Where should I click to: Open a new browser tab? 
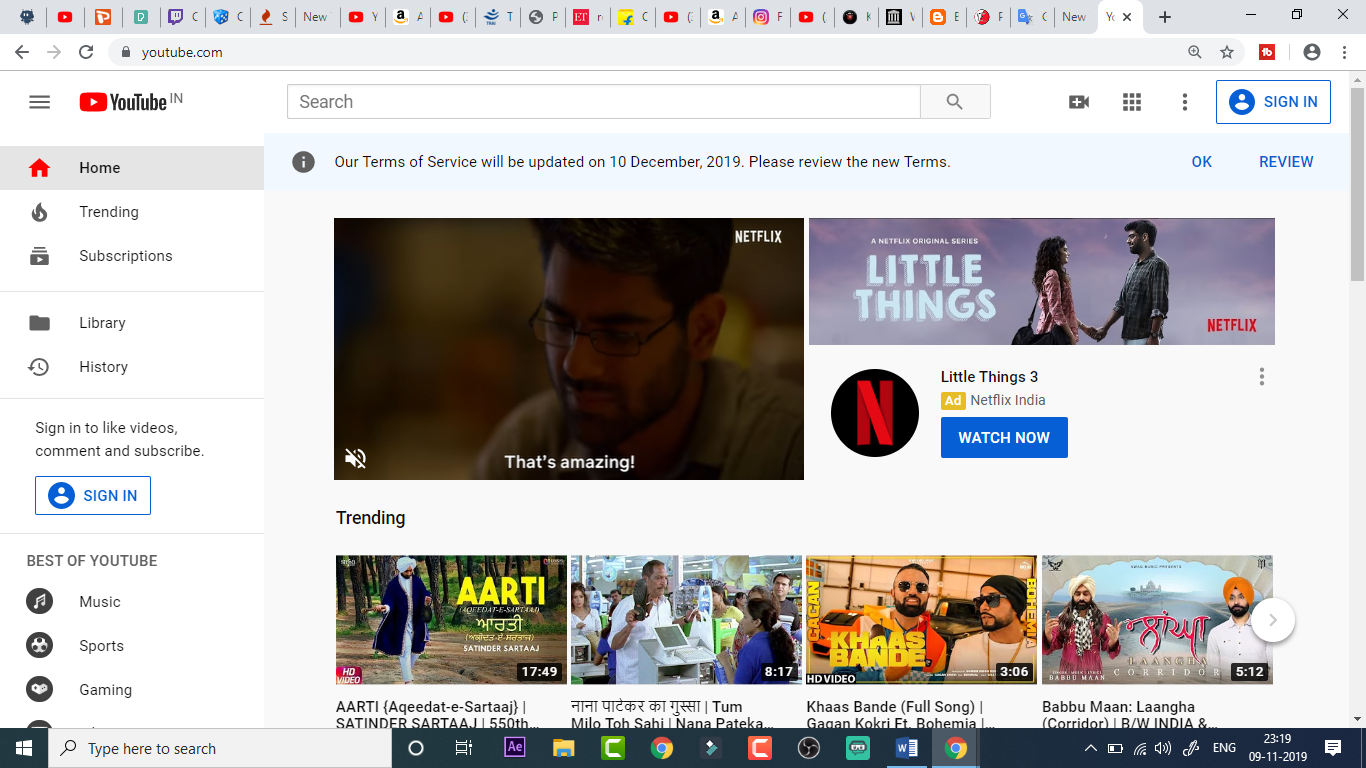(x=1164, y=17)
